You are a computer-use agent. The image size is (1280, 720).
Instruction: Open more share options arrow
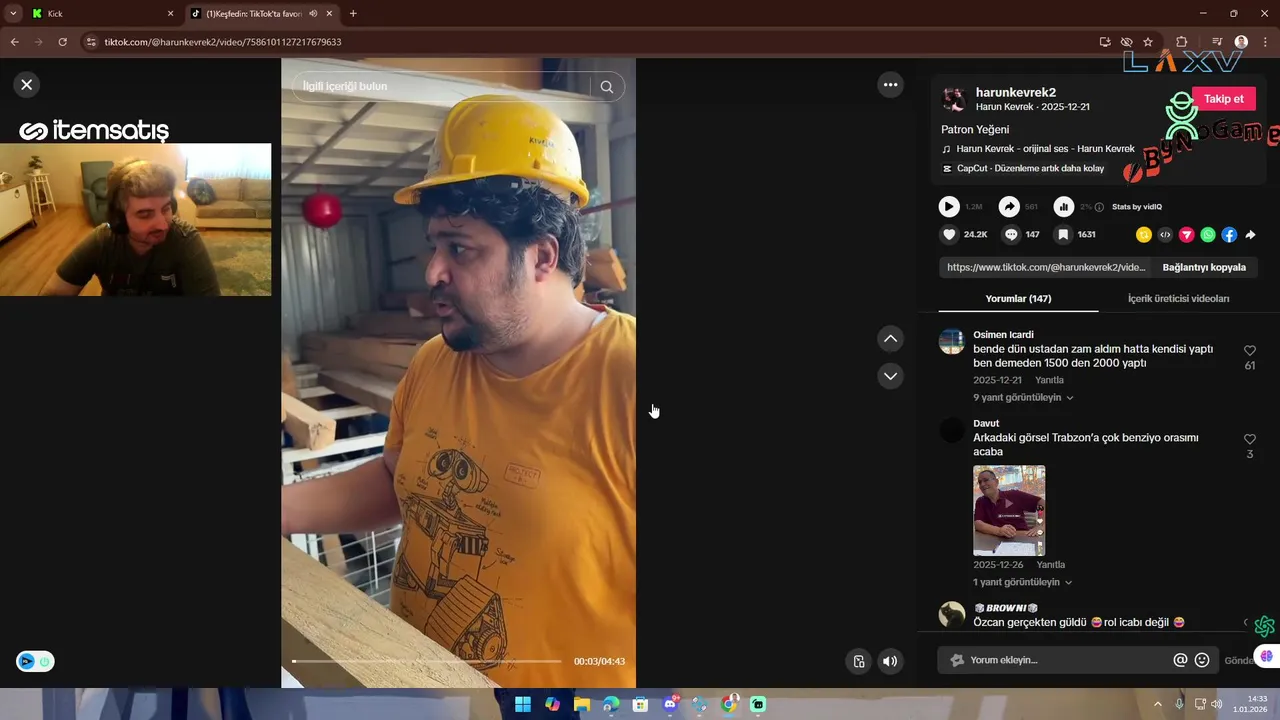click(x=1250, y=235)
